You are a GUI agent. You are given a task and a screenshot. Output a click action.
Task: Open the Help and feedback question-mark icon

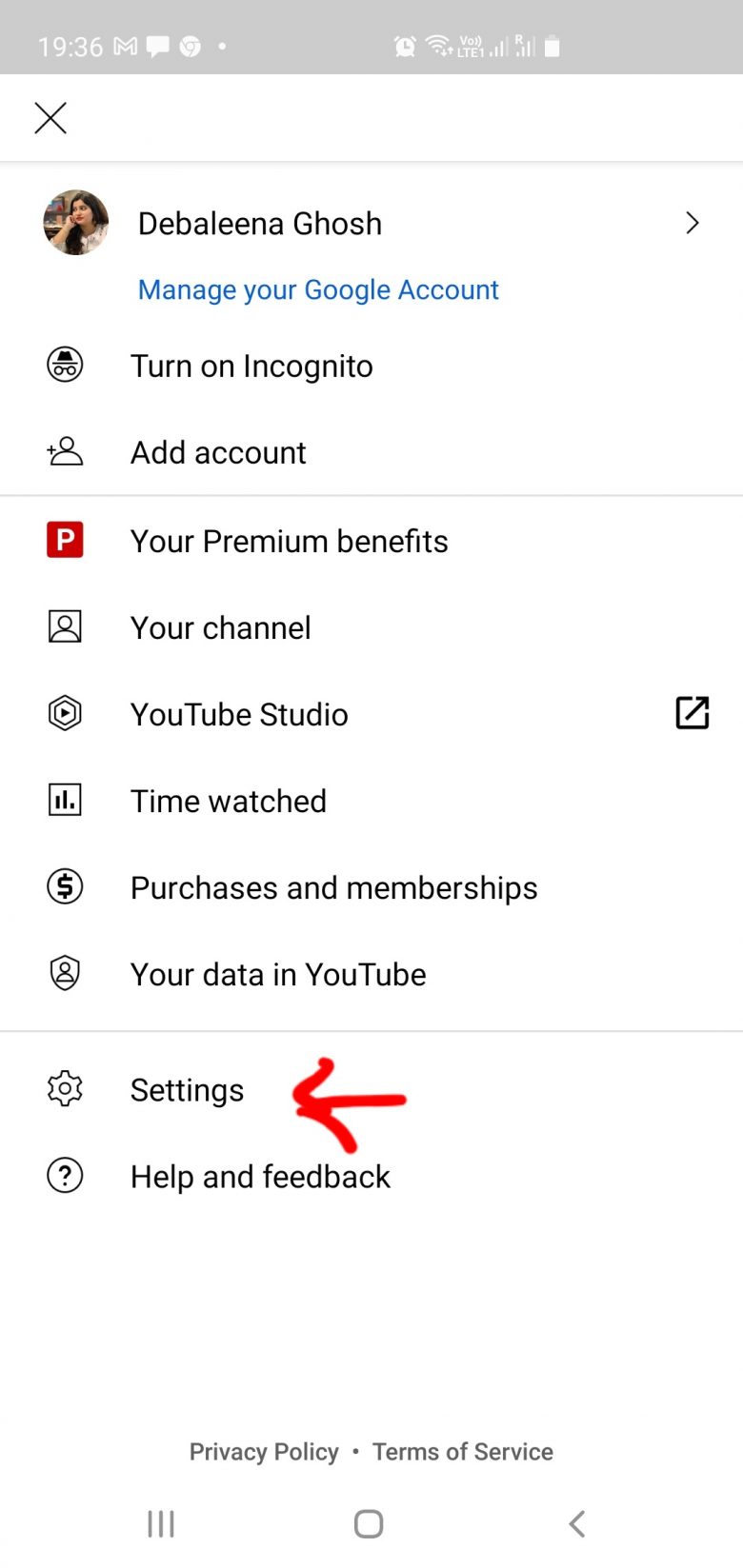click(x=64, y=1176)
